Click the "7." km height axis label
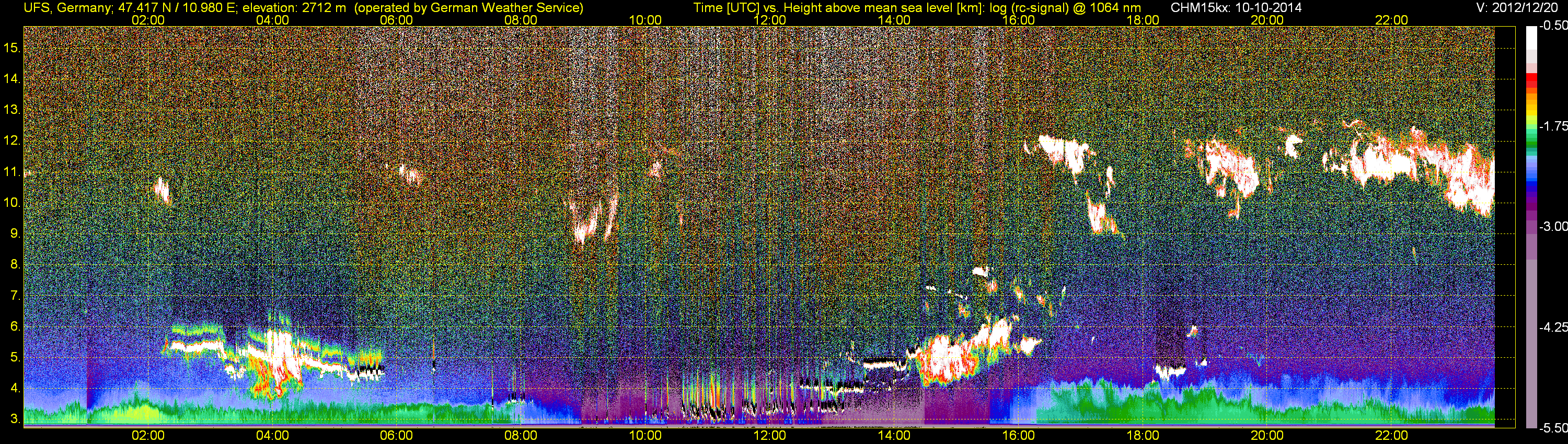1568x444 pixels. 15,296
